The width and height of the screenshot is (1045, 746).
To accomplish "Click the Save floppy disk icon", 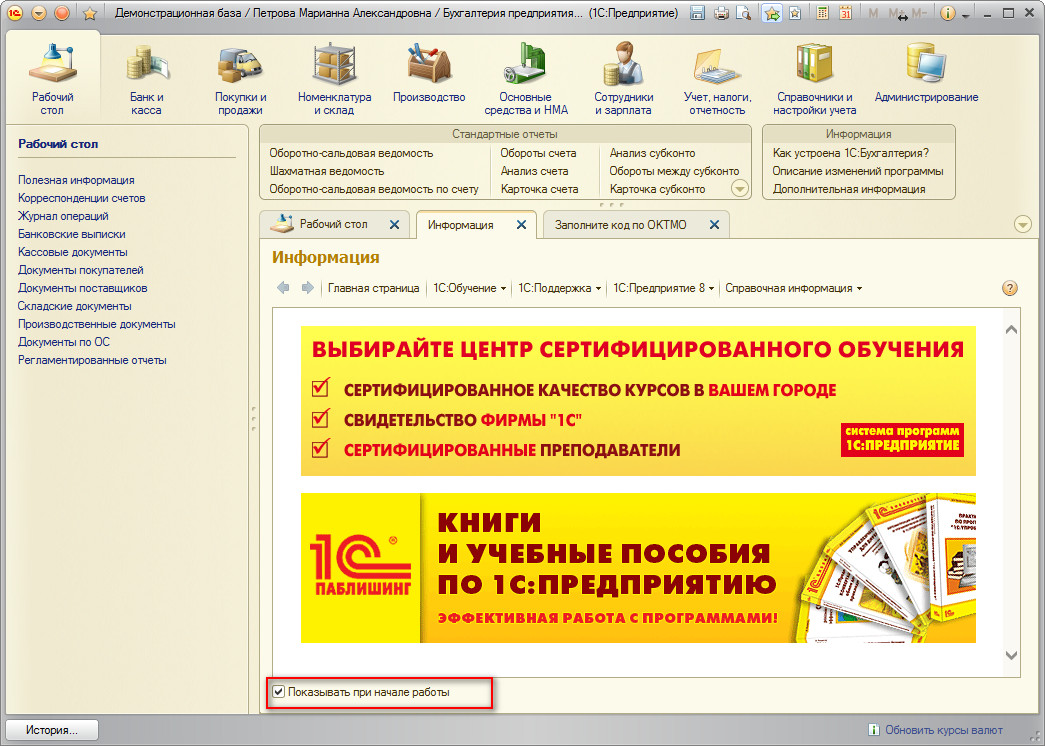I will (697, 13).
